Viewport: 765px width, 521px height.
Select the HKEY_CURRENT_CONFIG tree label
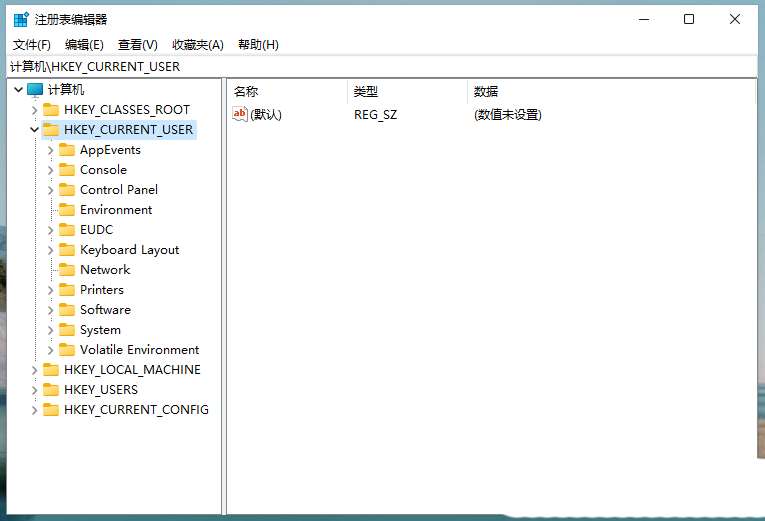click(x=137, y=410)
